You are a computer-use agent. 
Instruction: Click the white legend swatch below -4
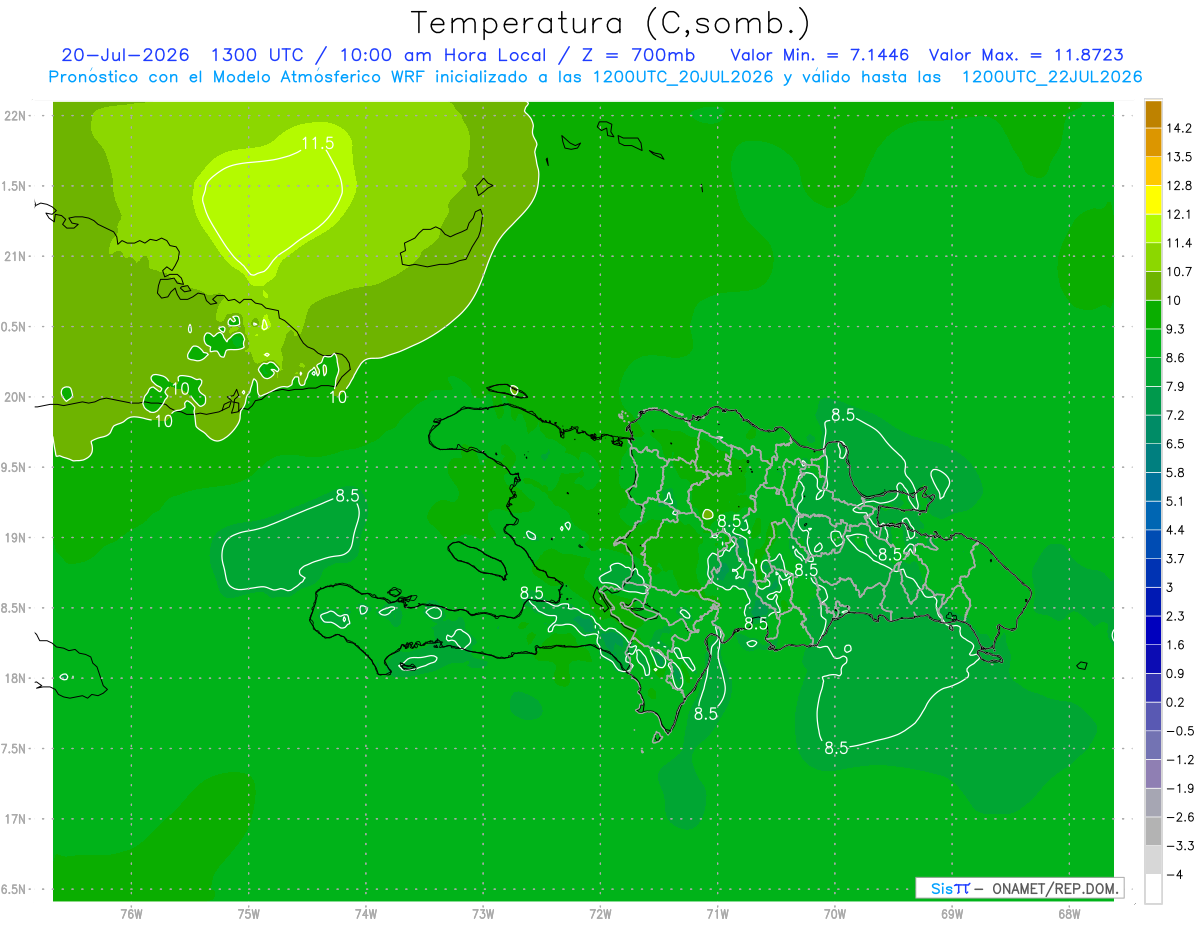1153,889
